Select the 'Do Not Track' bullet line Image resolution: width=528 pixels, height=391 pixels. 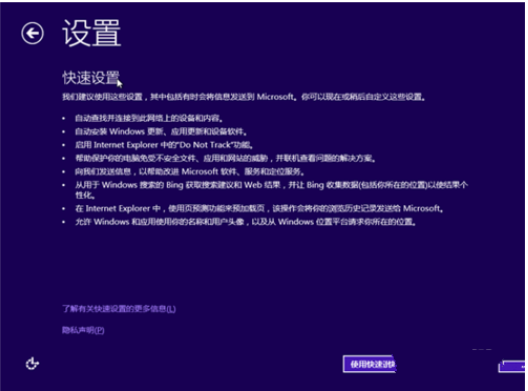click(x=164, y=145)
